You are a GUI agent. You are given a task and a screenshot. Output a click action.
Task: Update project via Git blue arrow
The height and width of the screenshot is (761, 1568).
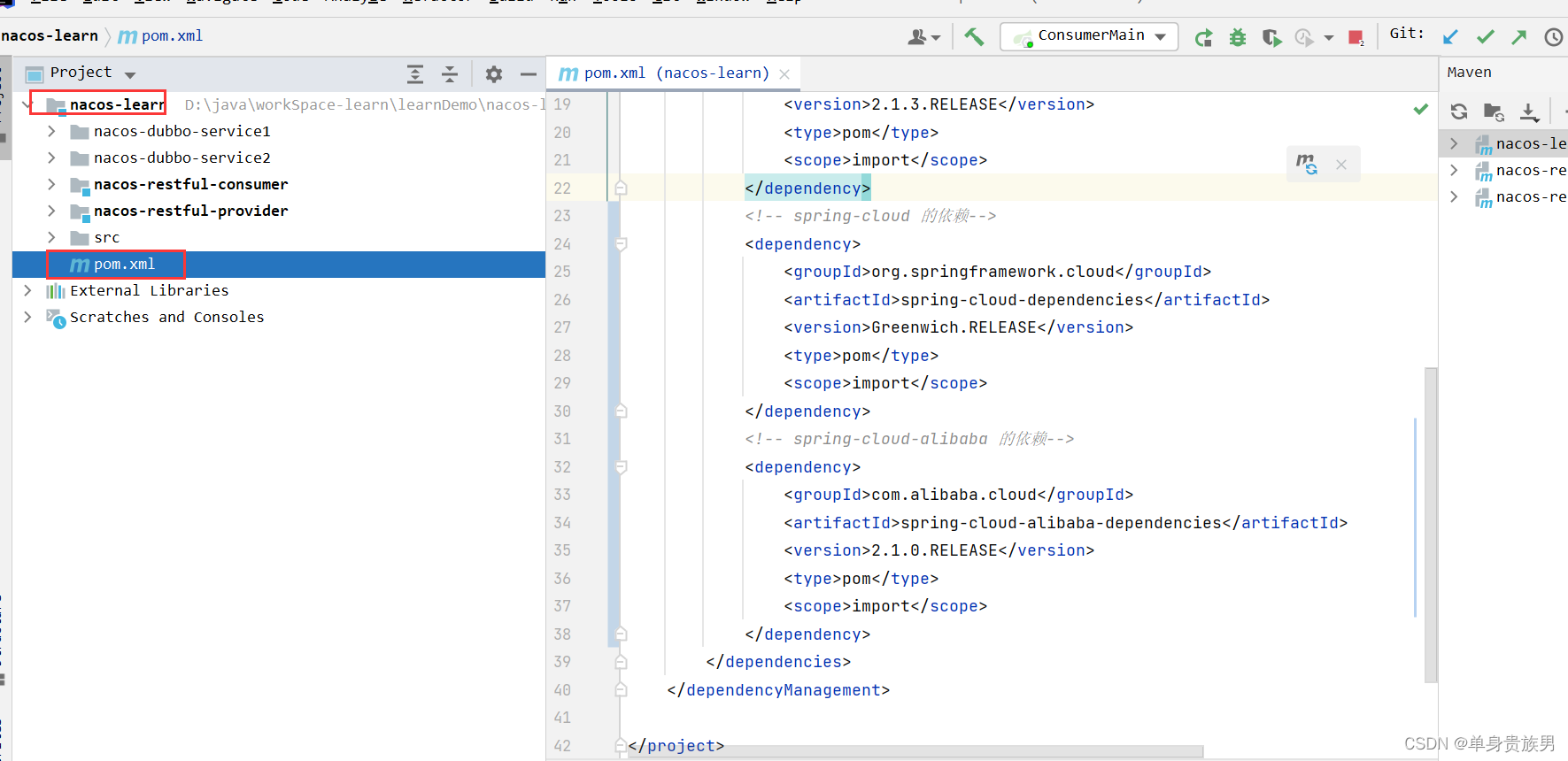pyautogui.click(x=1450, y=37)
